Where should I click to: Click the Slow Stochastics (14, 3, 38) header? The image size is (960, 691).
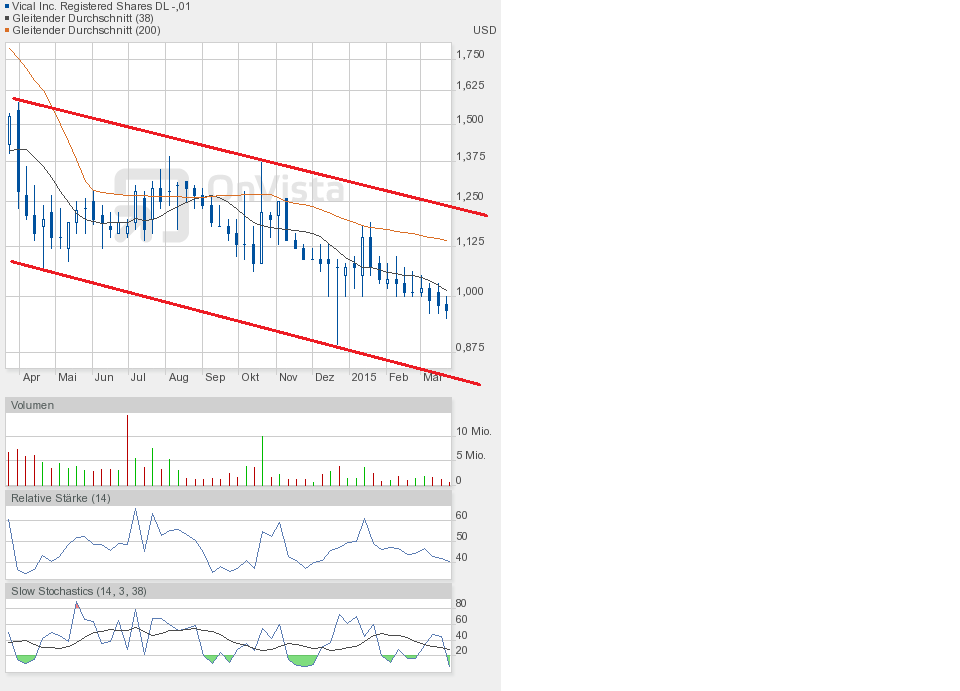(x=79, y=591)
